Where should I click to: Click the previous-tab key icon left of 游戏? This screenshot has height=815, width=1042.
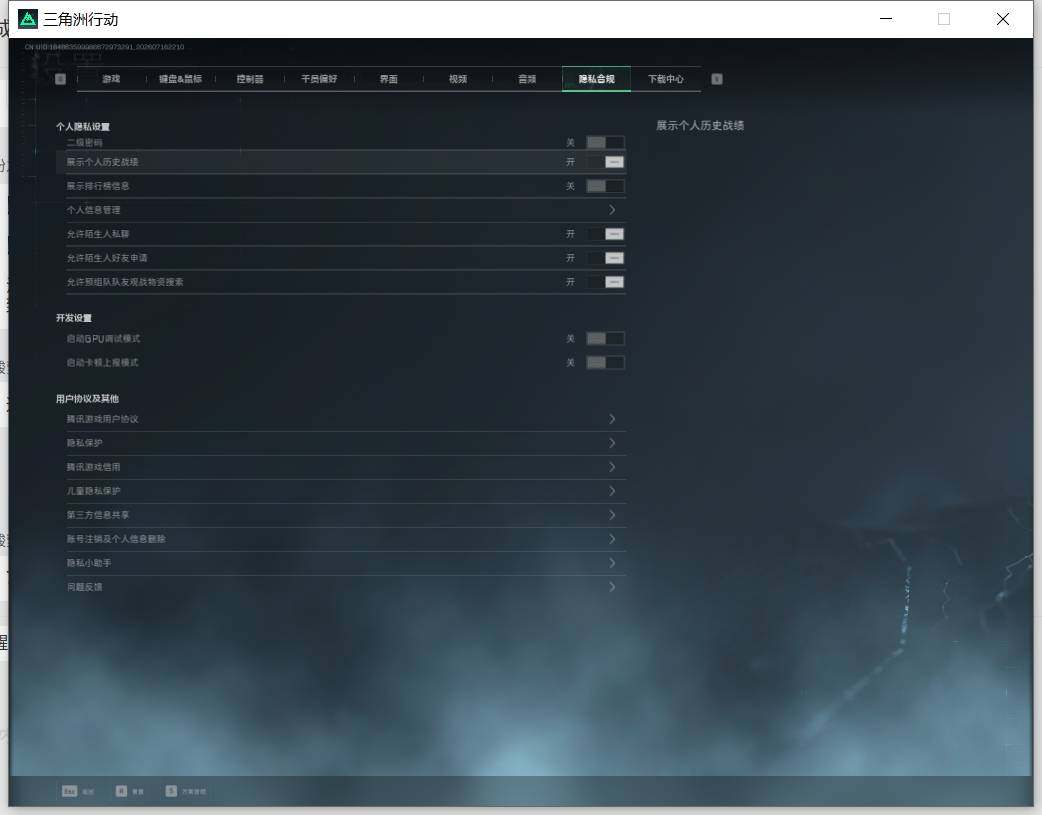(x=60, y=79)
